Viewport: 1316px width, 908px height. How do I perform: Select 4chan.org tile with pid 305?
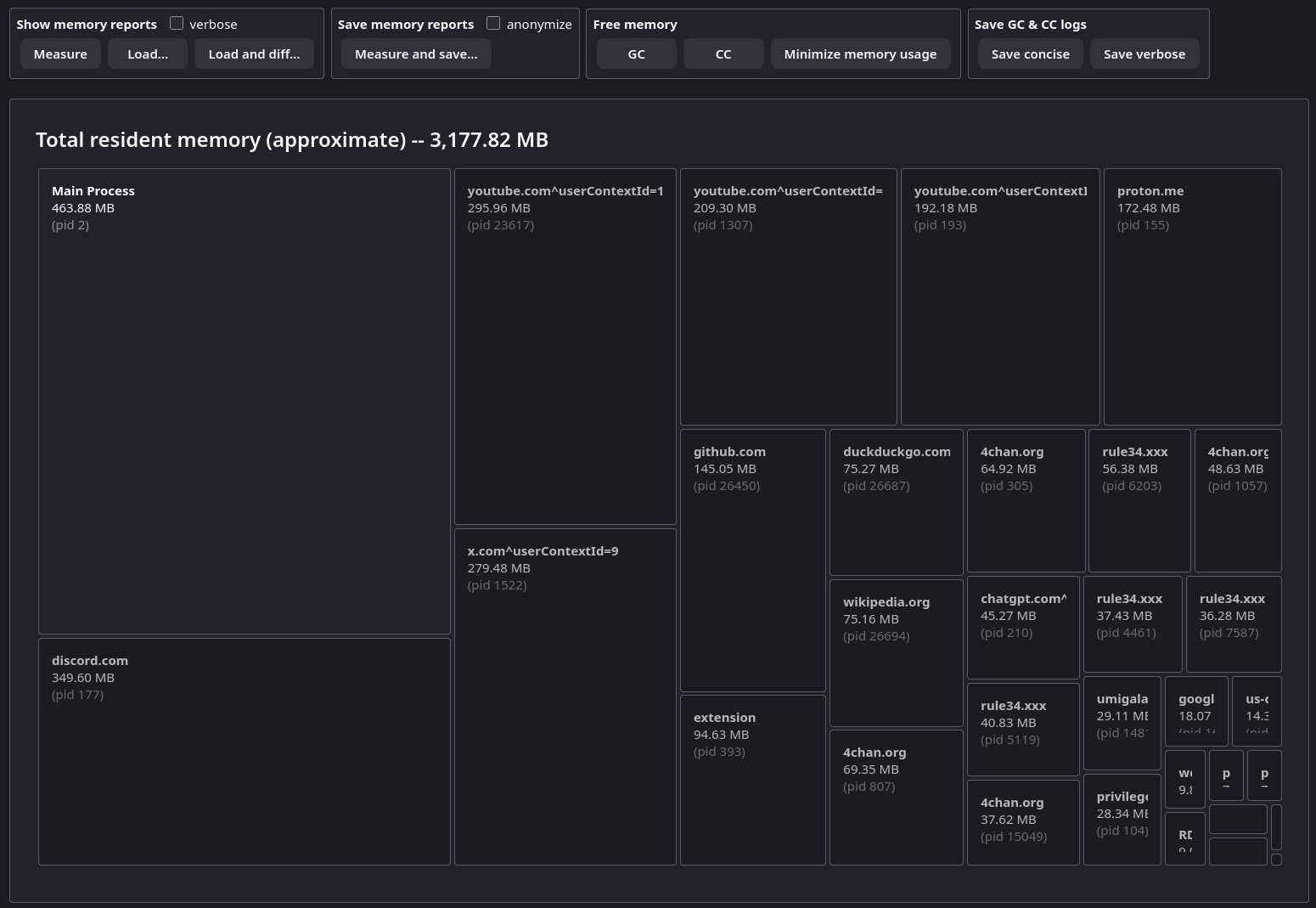pos(1026,500)
